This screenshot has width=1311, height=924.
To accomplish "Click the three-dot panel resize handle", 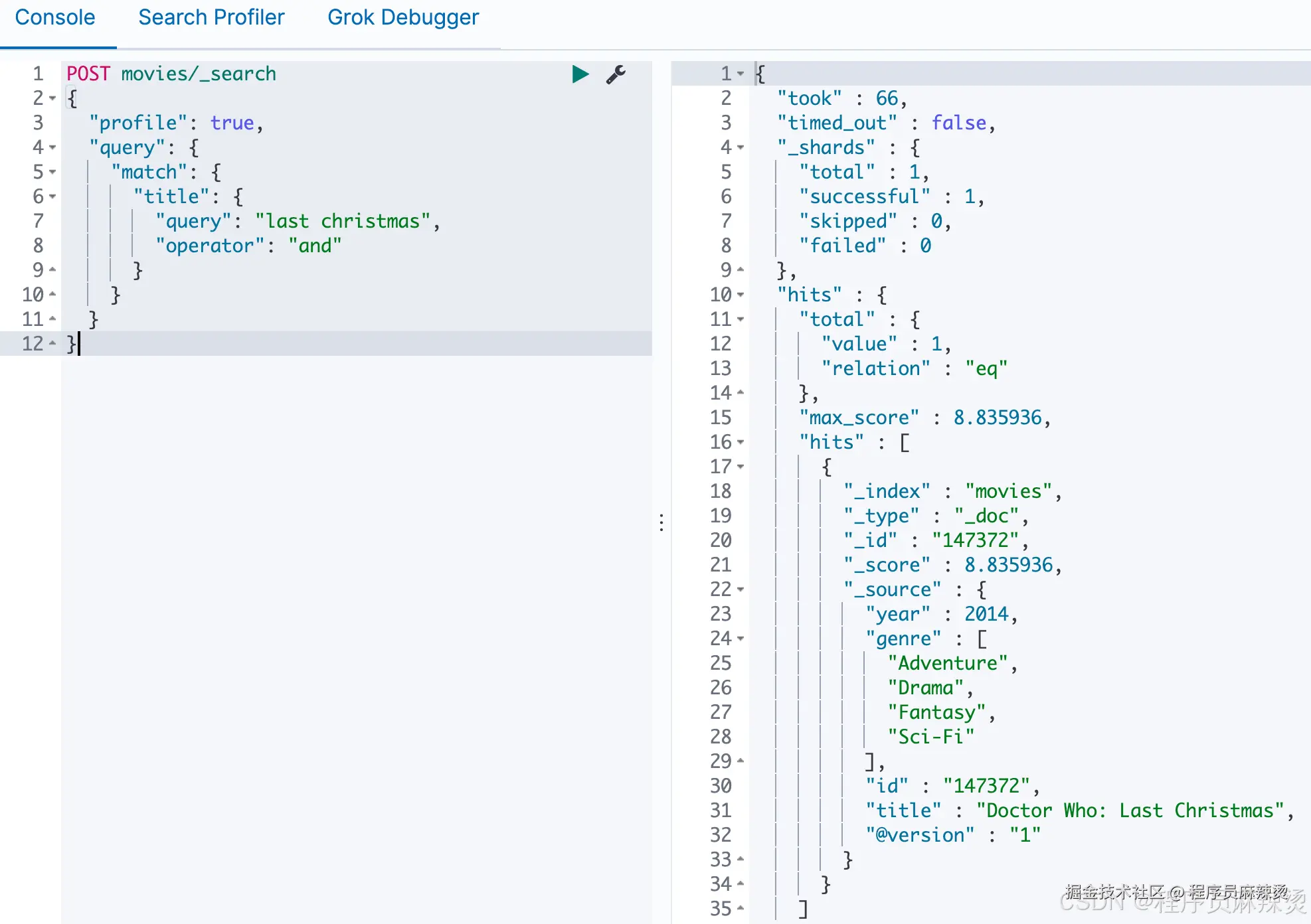I will (661, 522).
